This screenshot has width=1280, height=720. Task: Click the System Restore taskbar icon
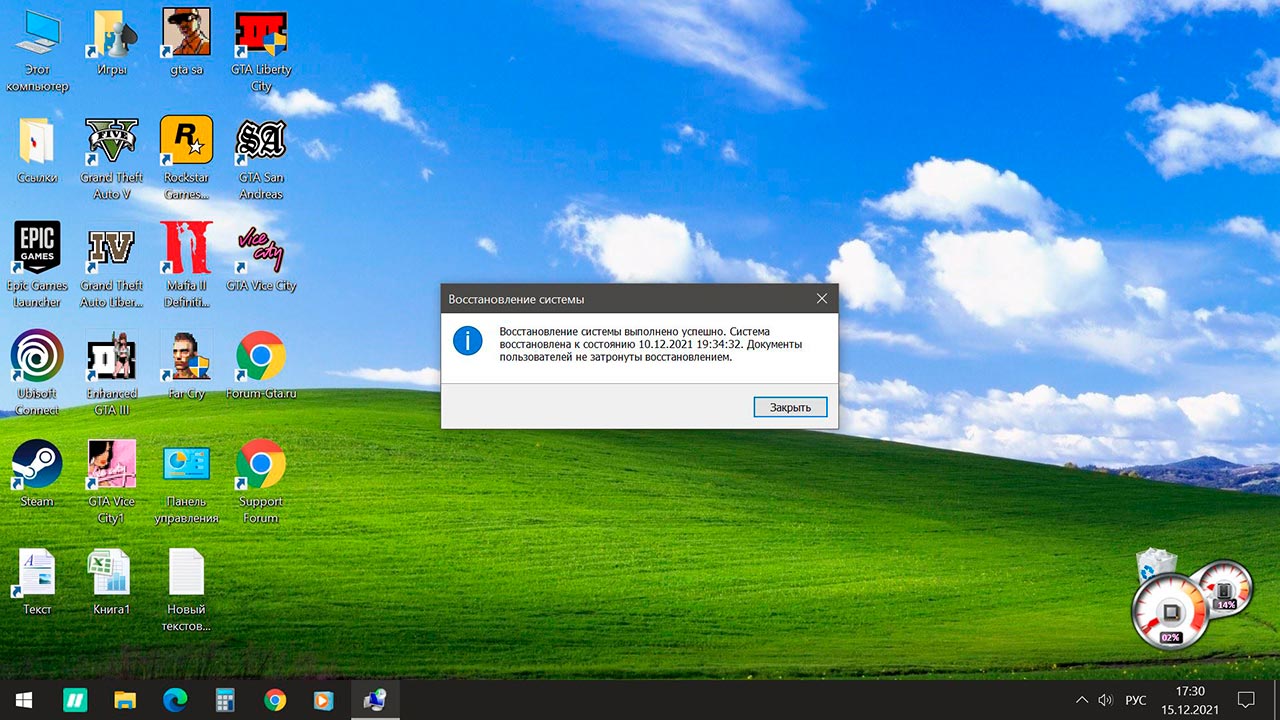point(375,699)
